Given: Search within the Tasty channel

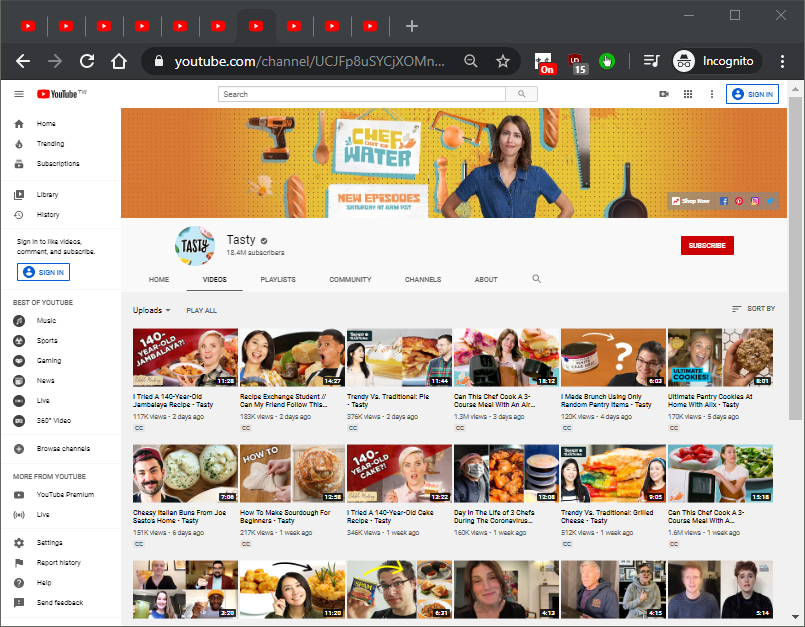Looking at the screenshot, I should (x=536, y=279).
